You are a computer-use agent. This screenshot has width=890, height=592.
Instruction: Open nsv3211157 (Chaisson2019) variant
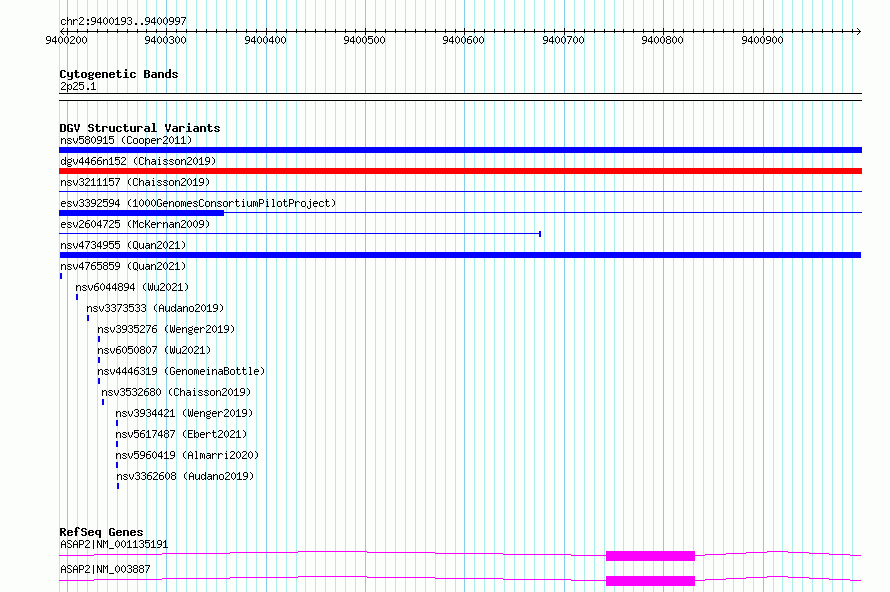[135, 182]
